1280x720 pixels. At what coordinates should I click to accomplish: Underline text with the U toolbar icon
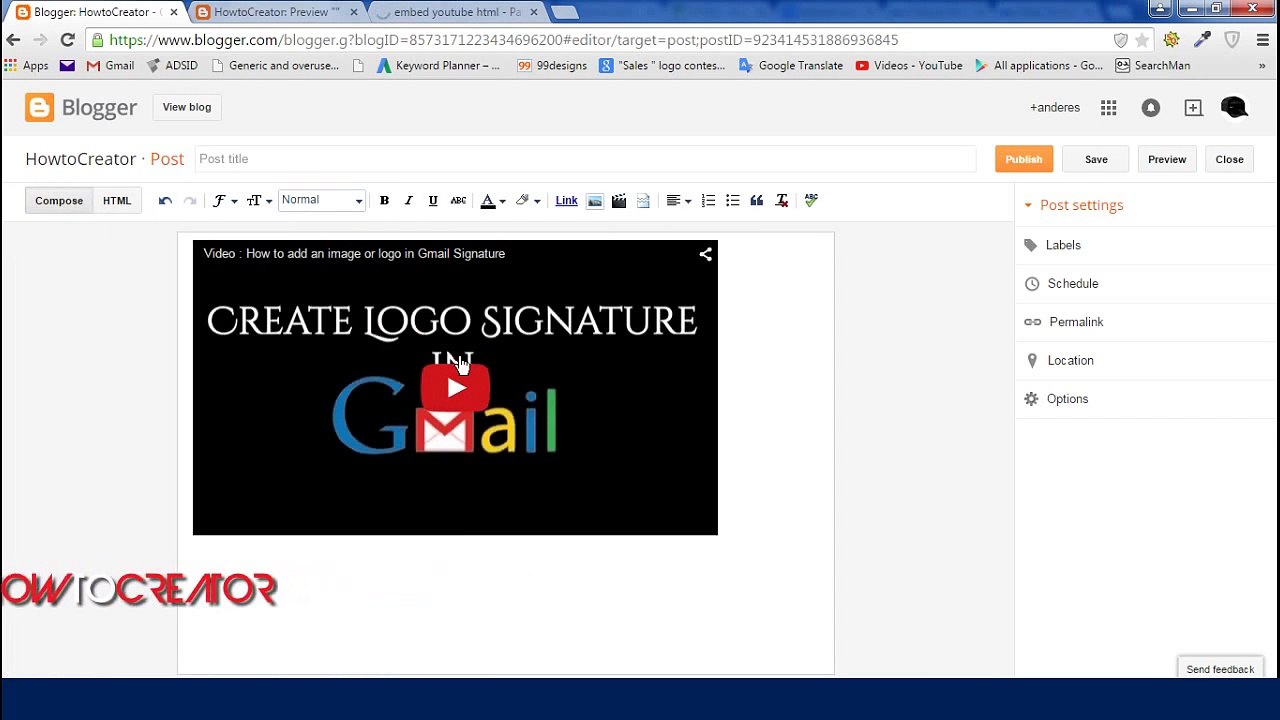click(x=433, y=201)
